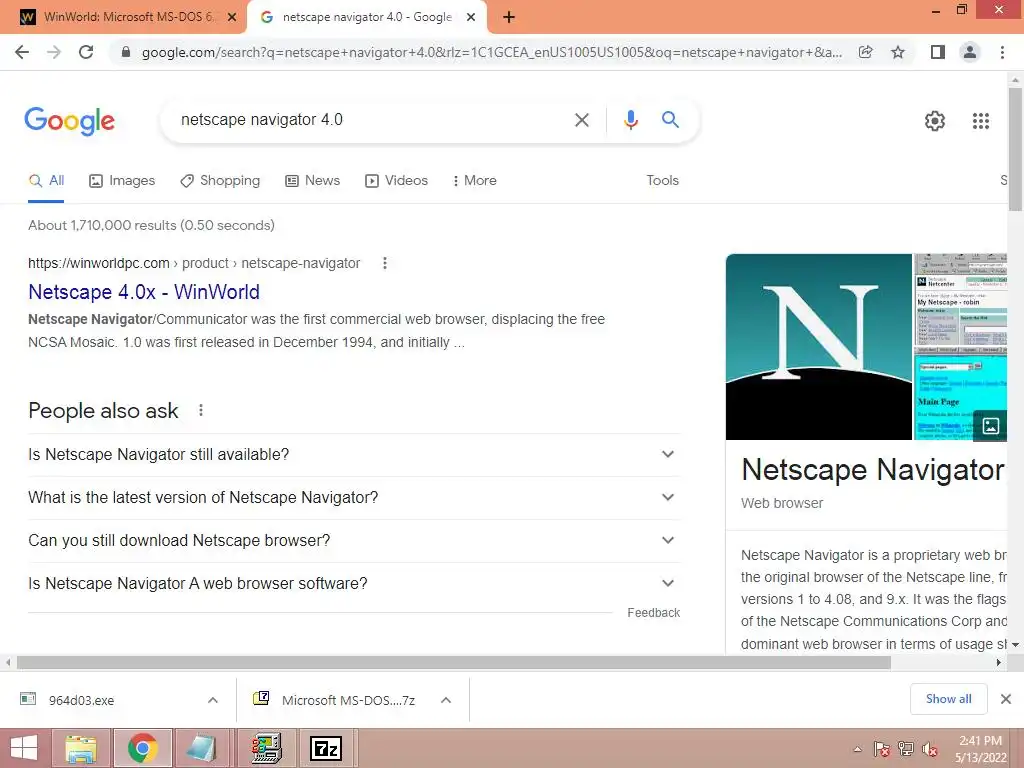This screenshot has width=1024, height=768.
Task: Open the Google apps grid icon
Action: pyautogui.click(x=980, y=121)
